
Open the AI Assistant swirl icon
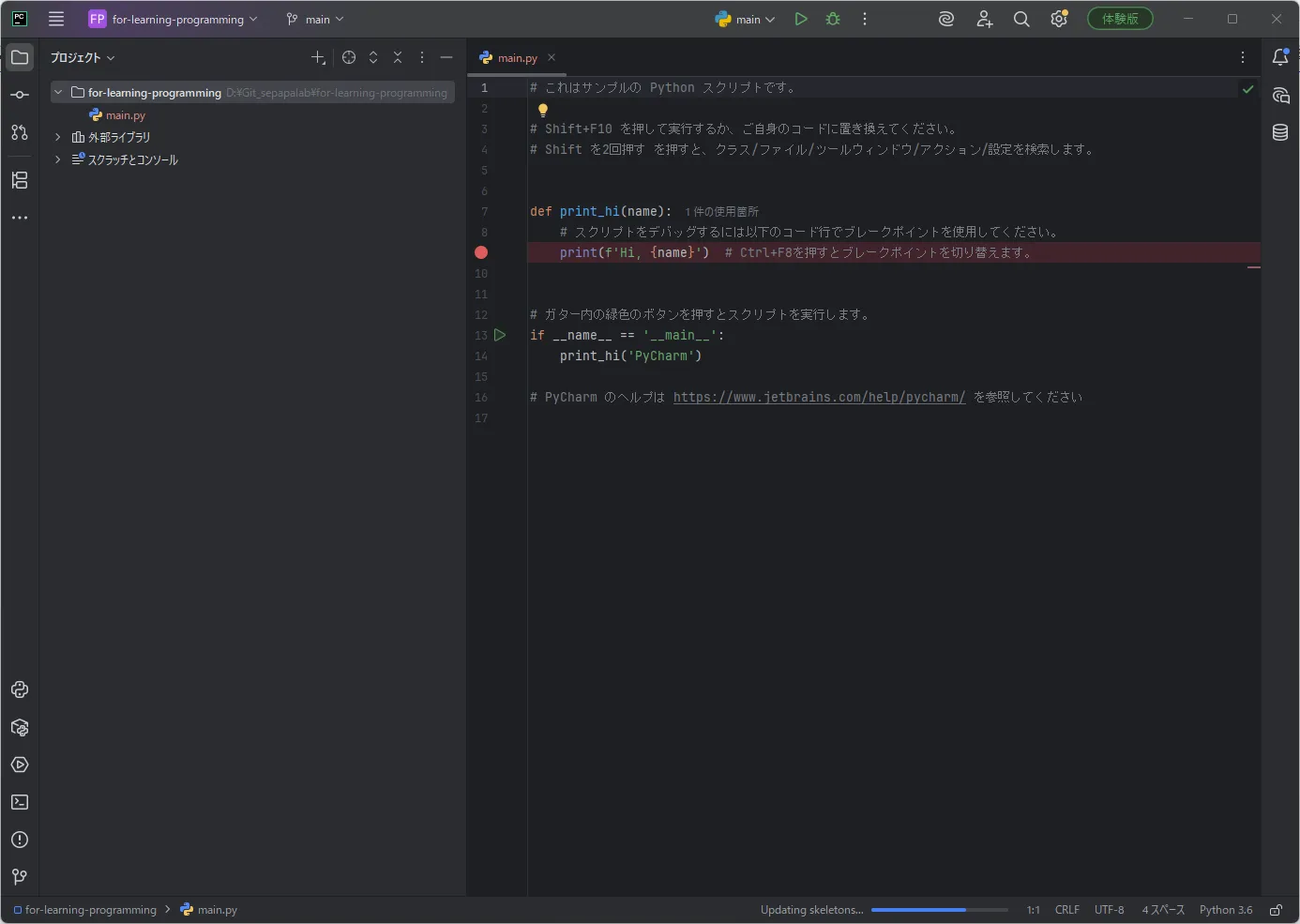[x=946, y=19]
